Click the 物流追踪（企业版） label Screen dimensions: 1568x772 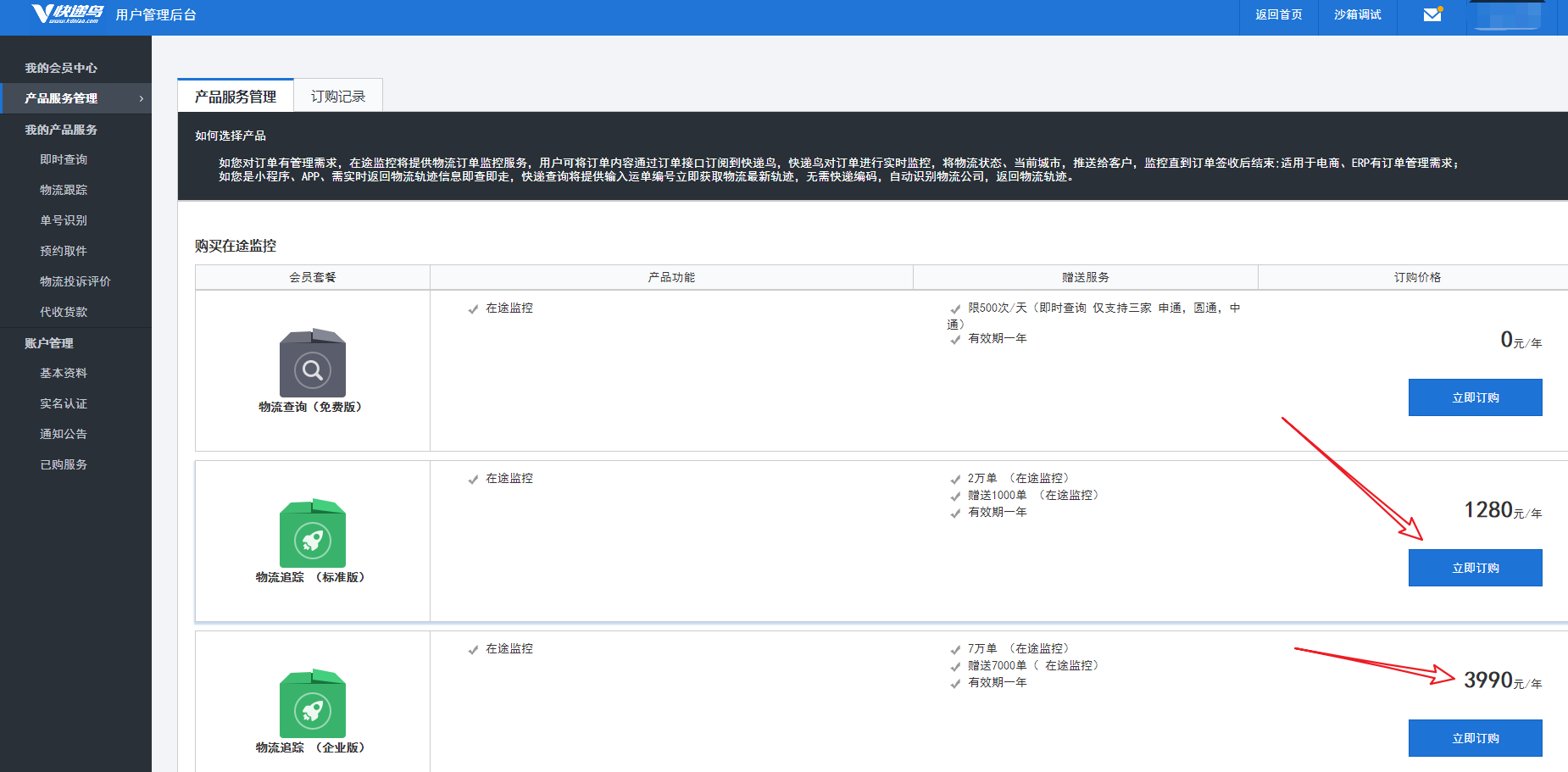pos(313,747)
